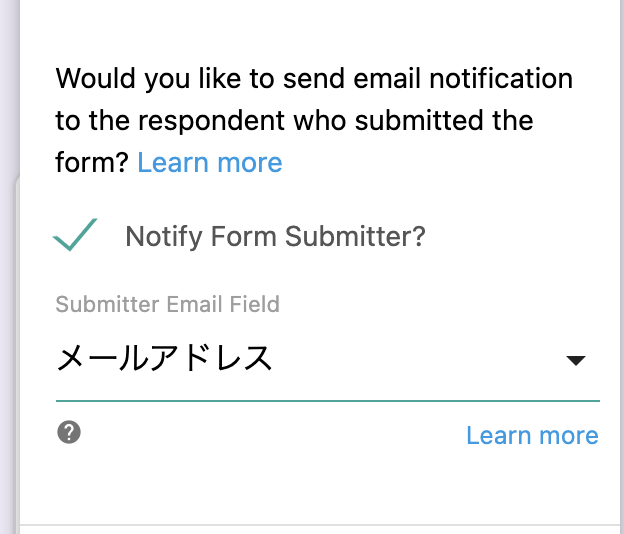Click the teal underline of email dropdown
Screen dimensions: 624x534
pos(328,401)
